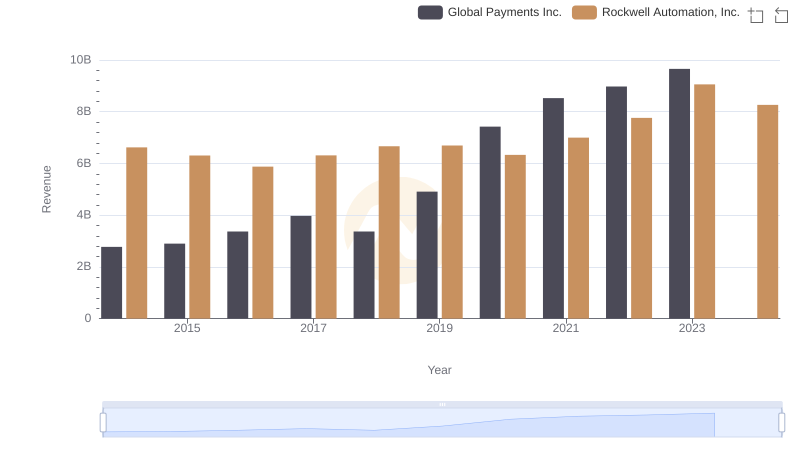Click the 2023 x-axis label
The image size is (800, 461).
pos(692,328)
